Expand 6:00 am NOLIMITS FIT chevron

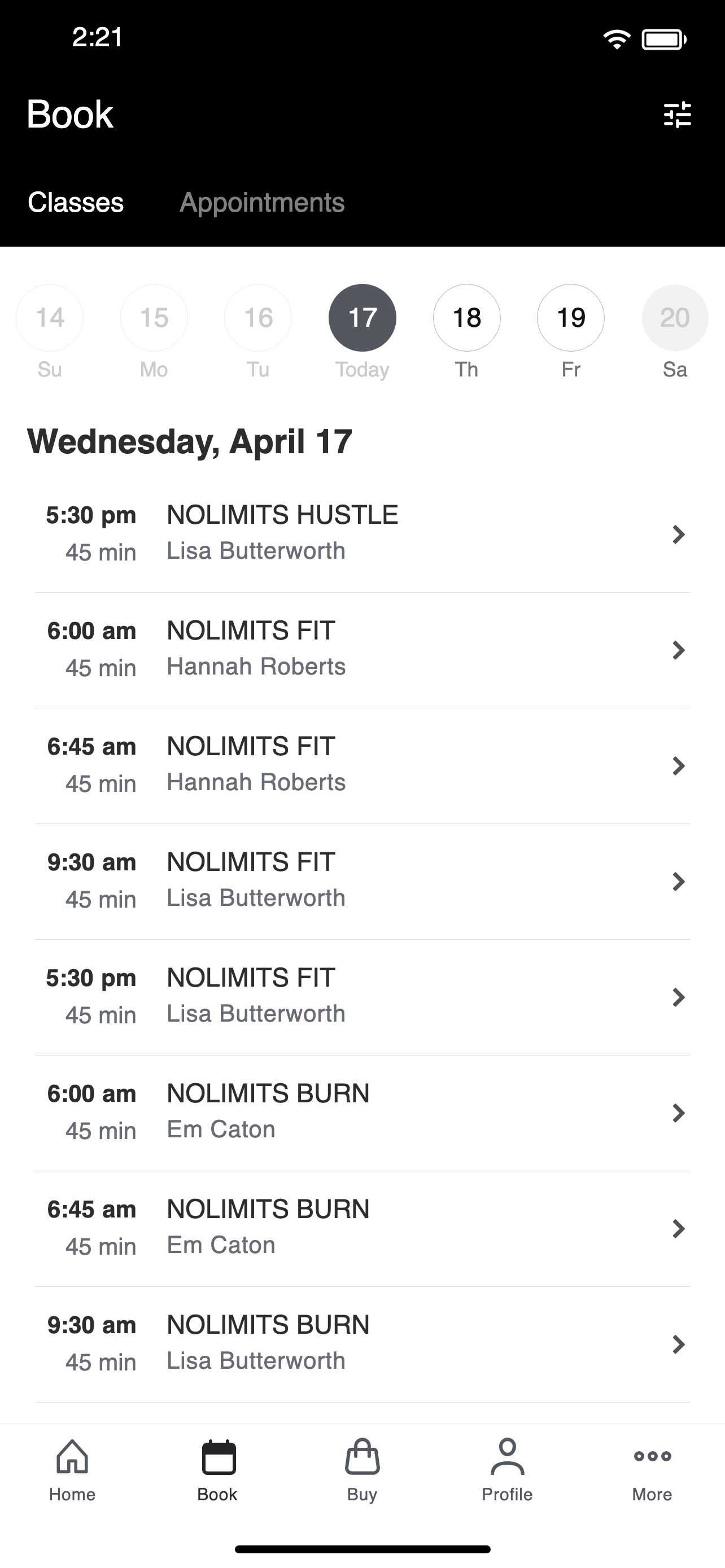pos(678,650)
